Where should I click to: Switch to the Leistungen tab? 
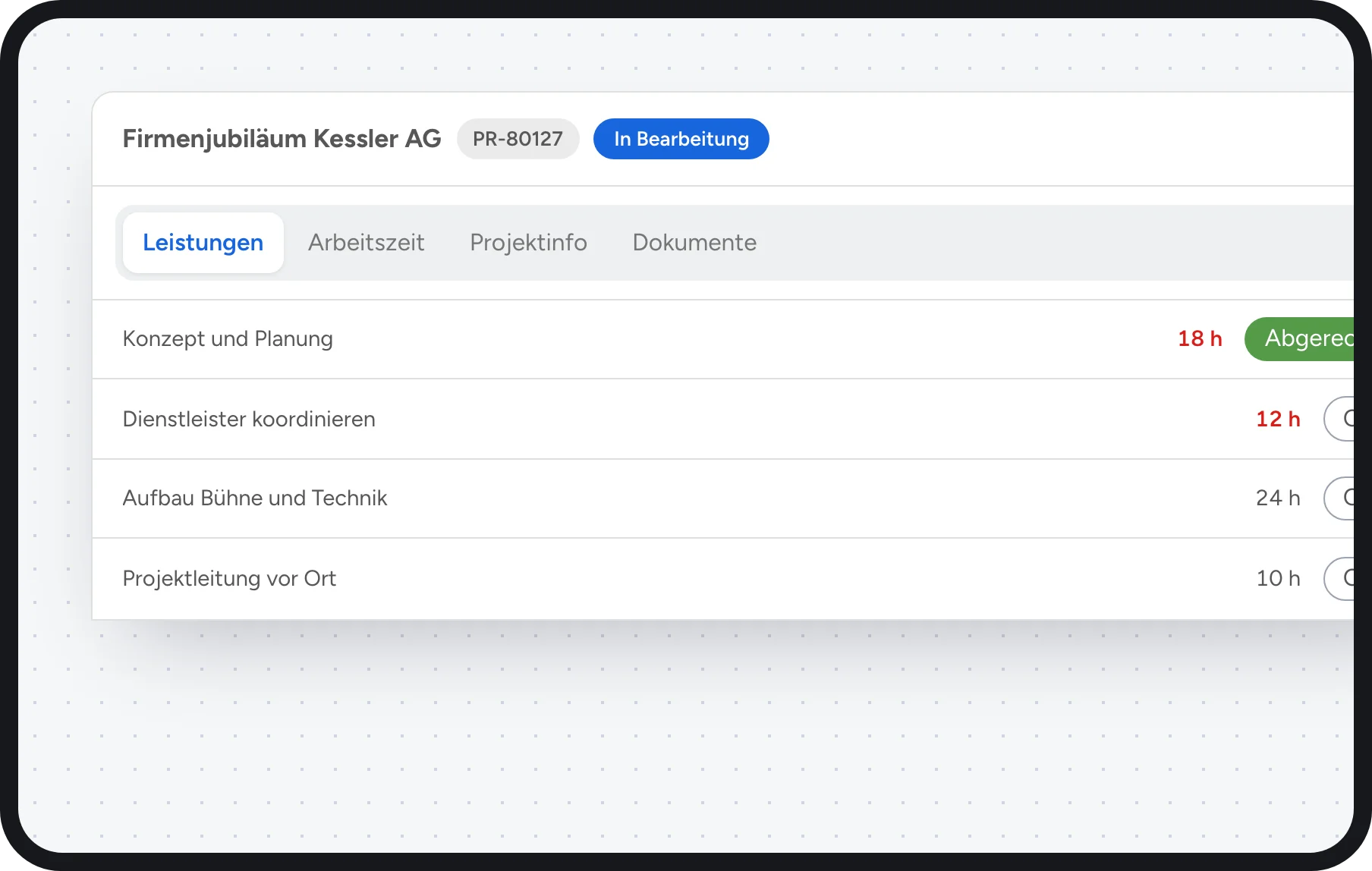point(203,243)
